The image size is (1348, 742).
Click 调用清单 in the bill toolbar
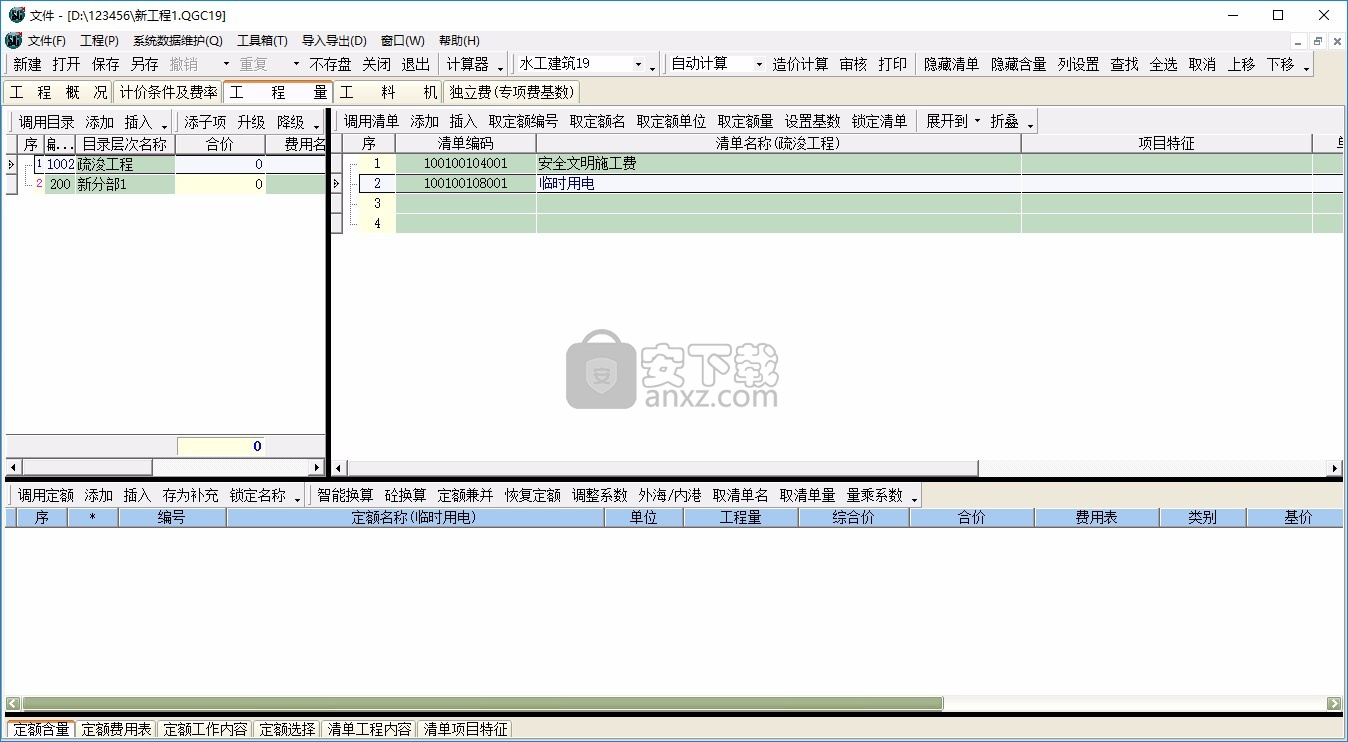pos(371,121)
